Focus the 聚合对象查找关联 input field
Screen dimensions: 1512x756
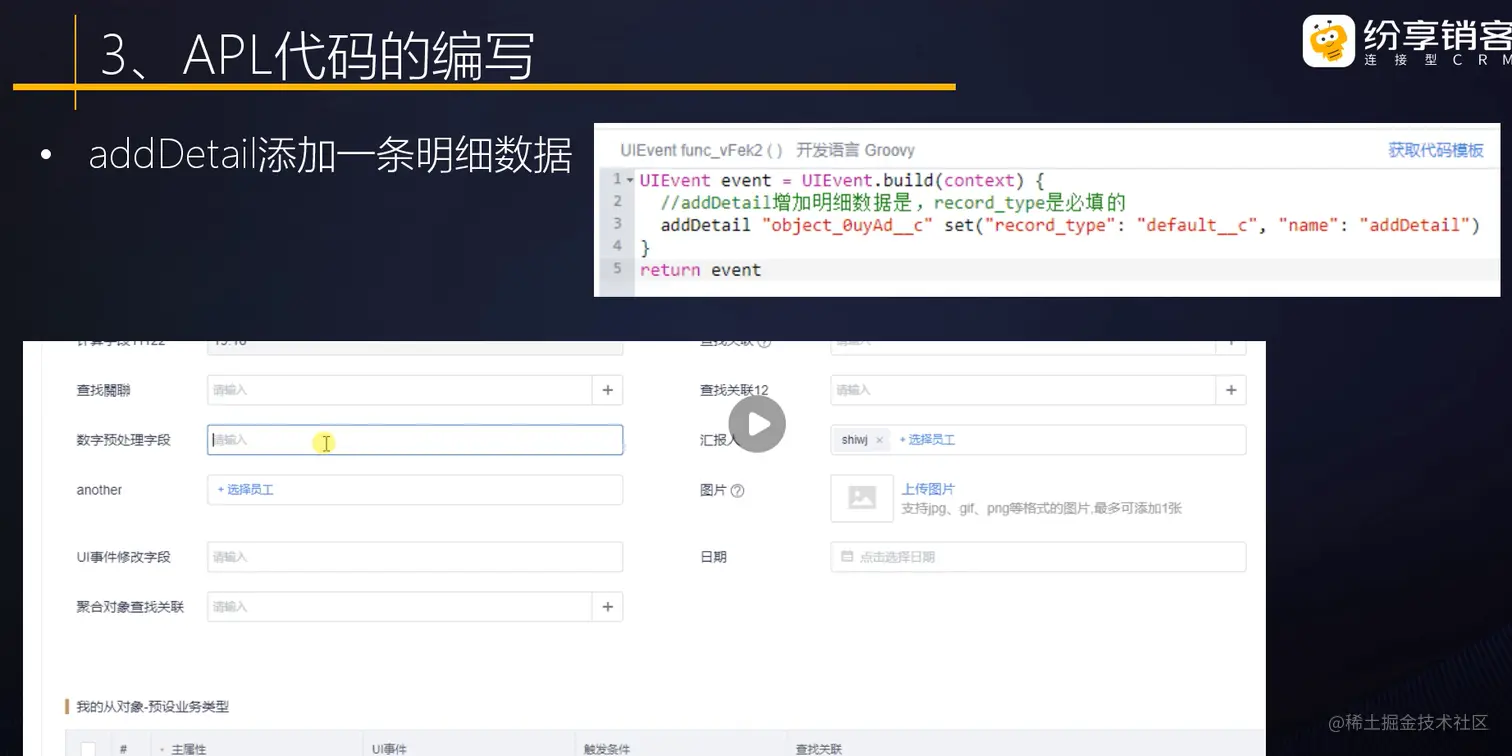tap(400, 607)
